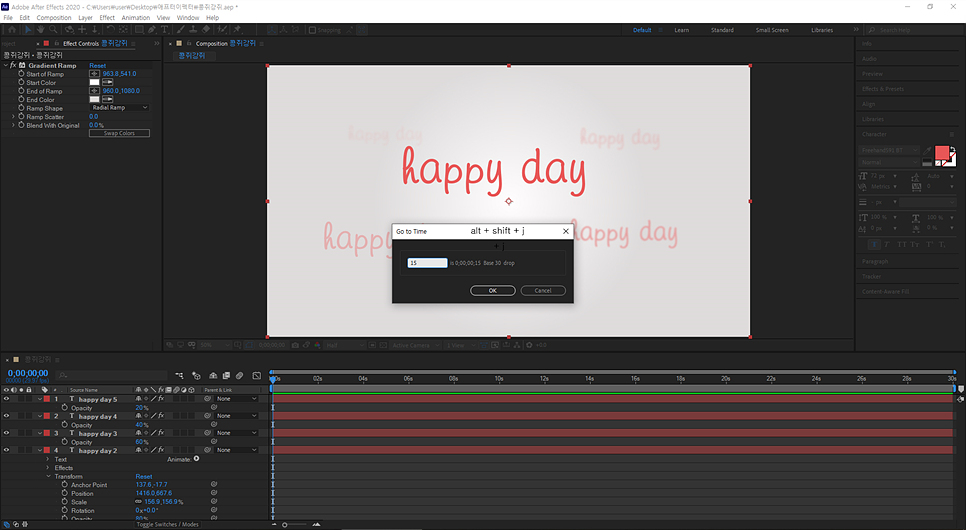Select the Pen tool
The image size is (966, 530).
[x=152, y=30]
